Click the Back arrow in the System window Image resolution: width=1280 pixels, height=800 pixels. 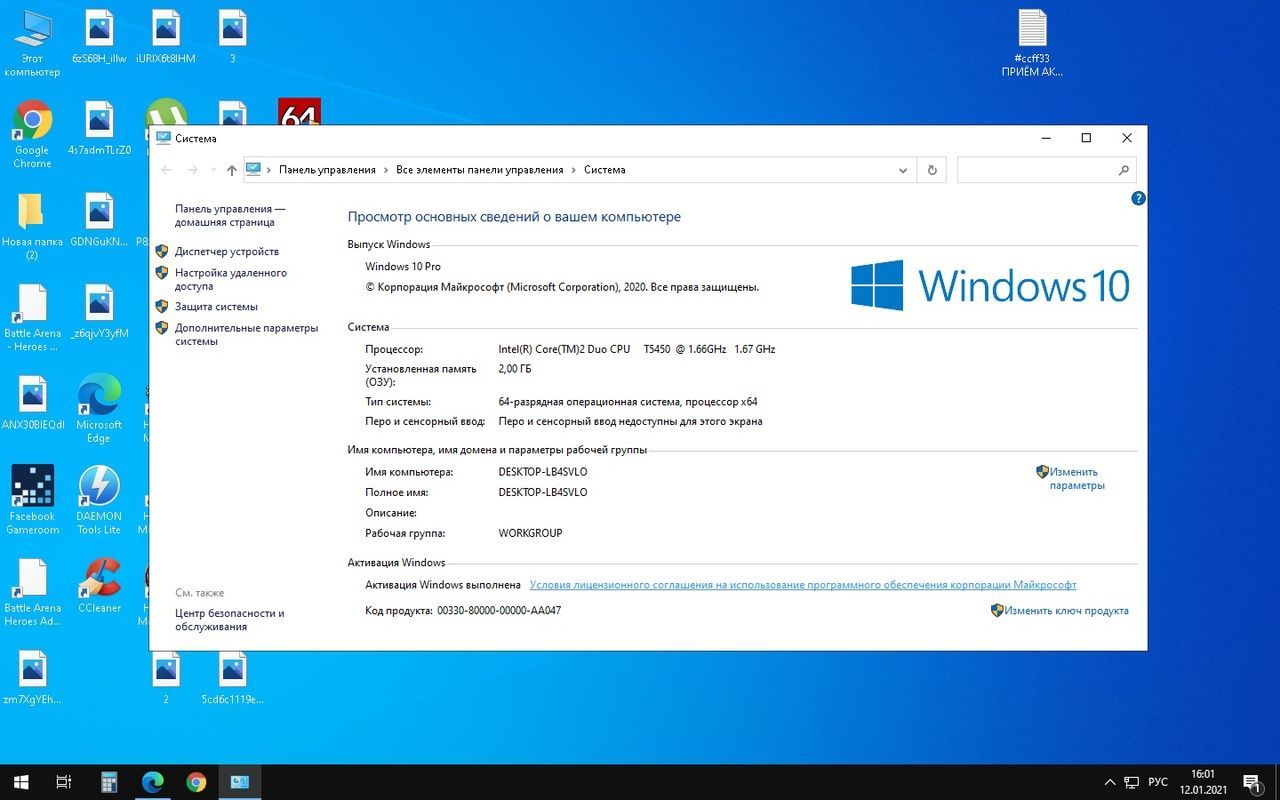(167, 170)
